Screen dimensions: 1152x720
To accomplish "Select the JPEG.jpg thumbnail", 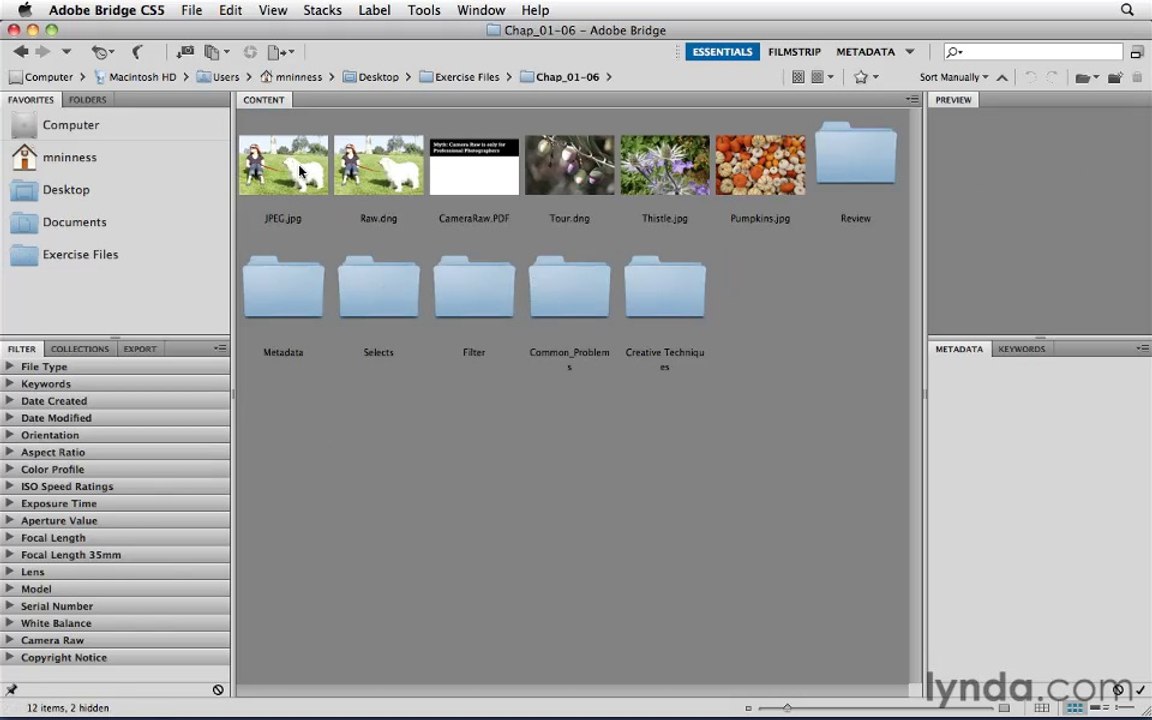I will tap(284, 165).
